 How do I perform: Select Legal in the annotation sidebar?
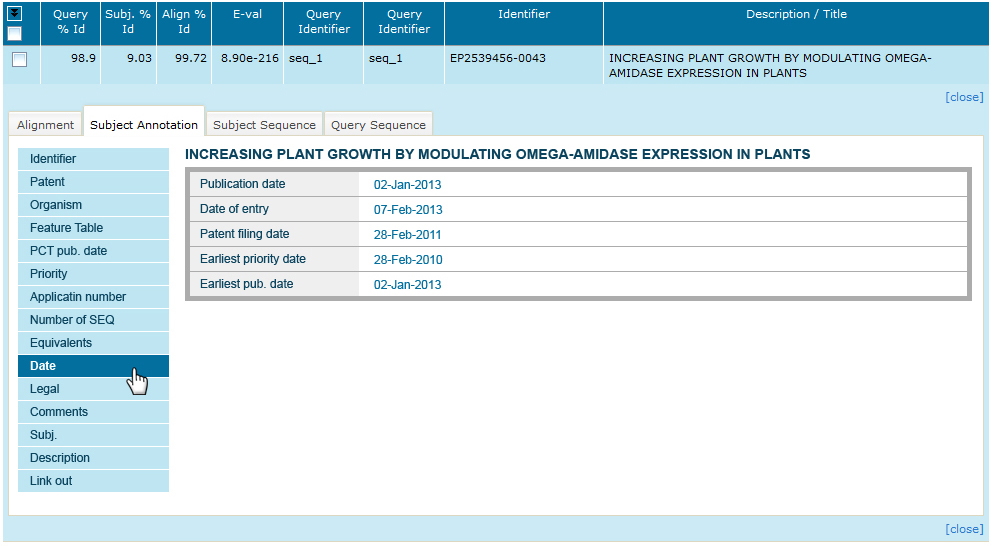93,389
